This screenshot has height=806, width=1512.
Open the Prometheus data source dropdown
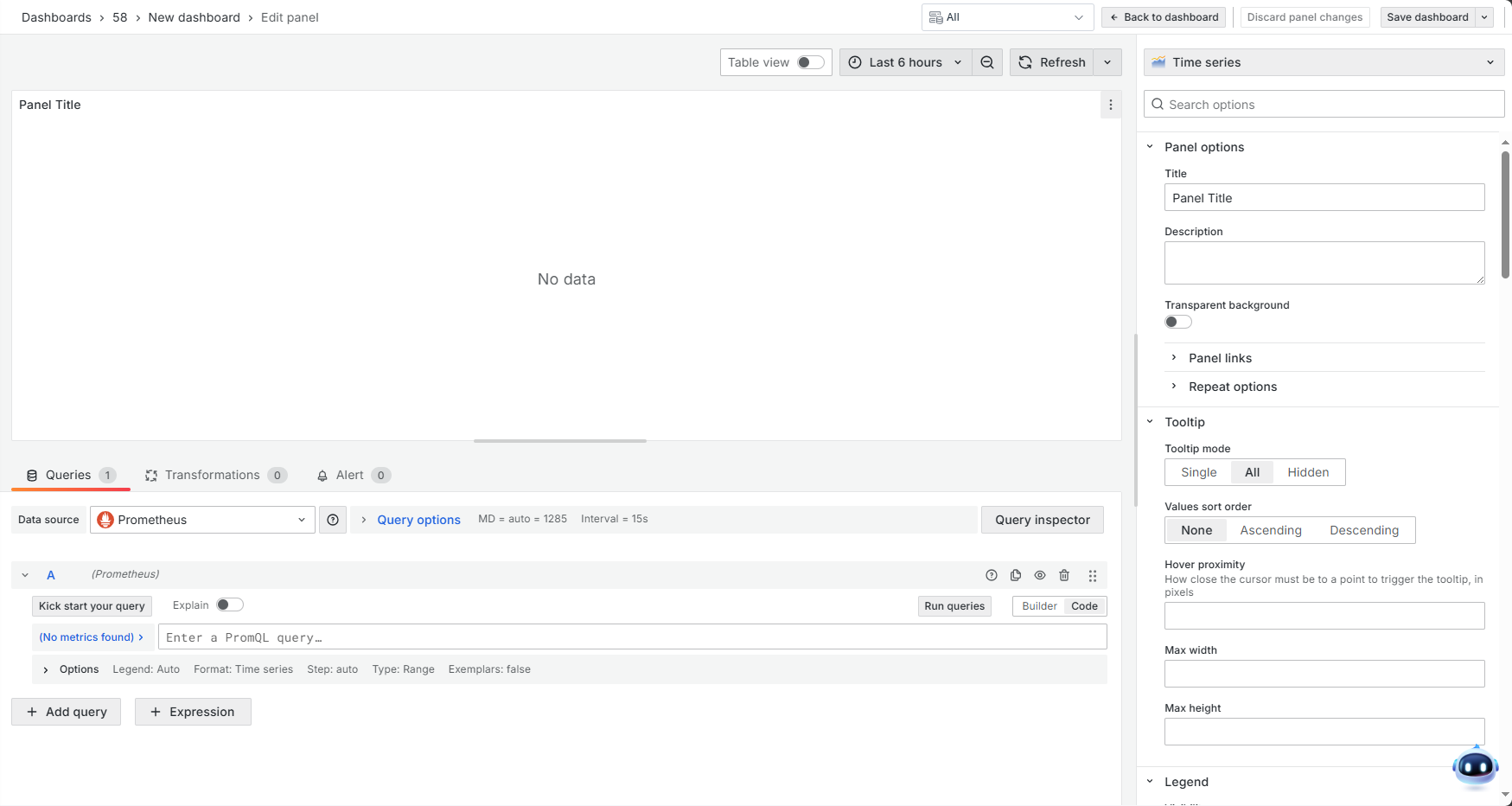[x=202, y=520]
